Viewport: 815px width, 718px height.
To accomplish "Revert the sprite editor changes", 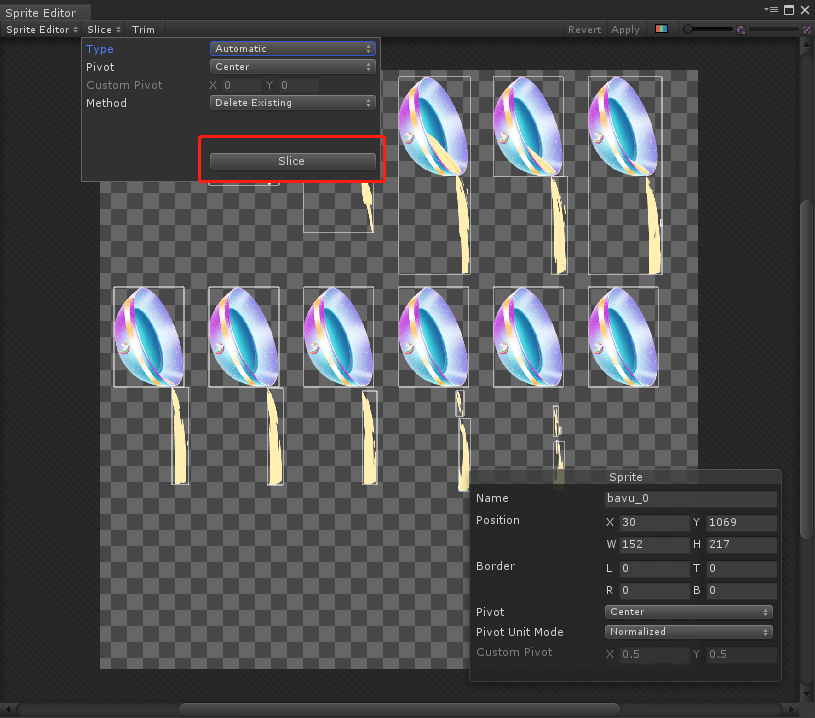I will [584, 29].
